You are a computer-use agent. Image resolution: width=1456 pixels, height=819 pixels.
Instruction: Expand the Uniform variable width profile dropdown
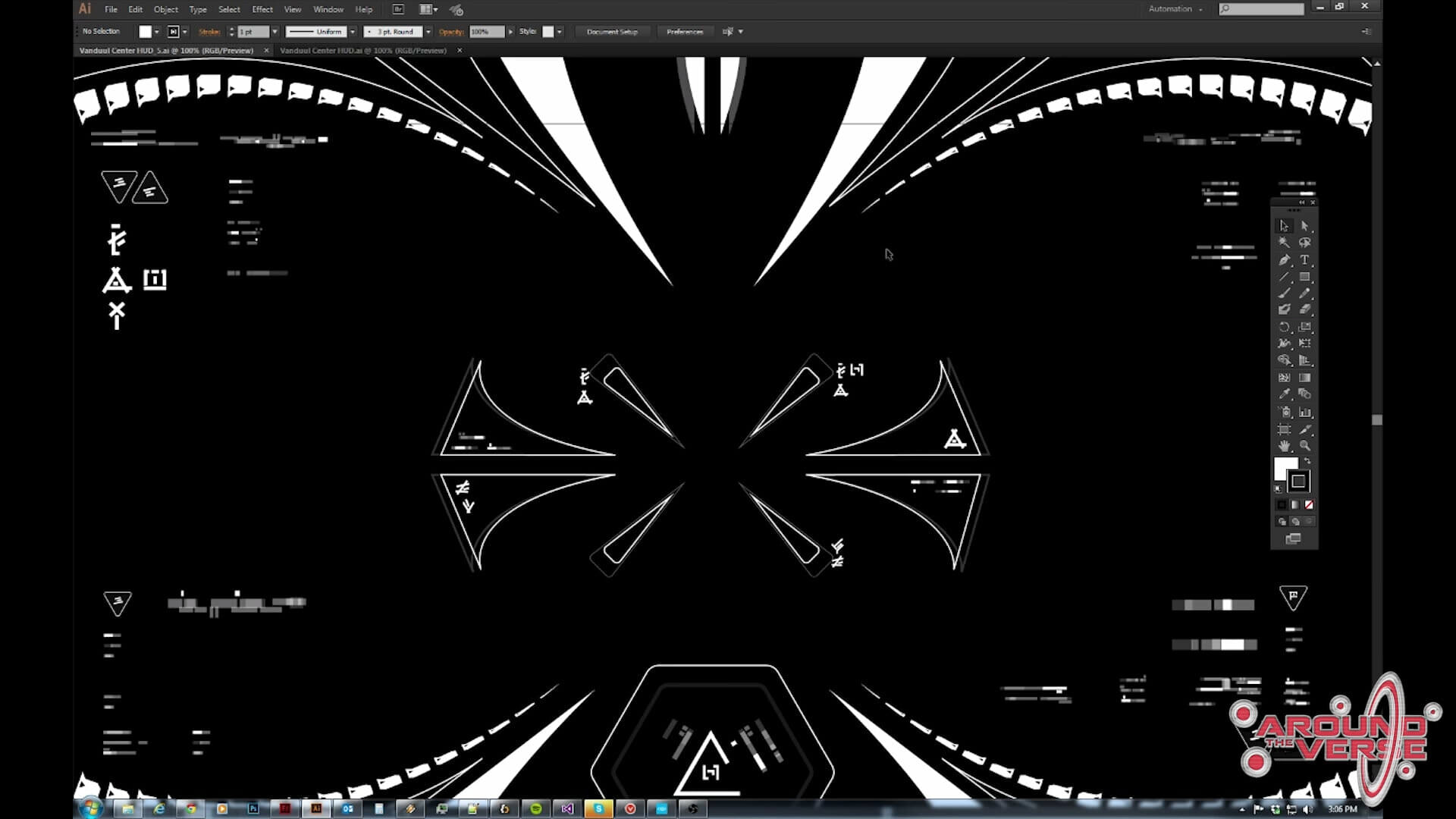click(x=353, y=32)
